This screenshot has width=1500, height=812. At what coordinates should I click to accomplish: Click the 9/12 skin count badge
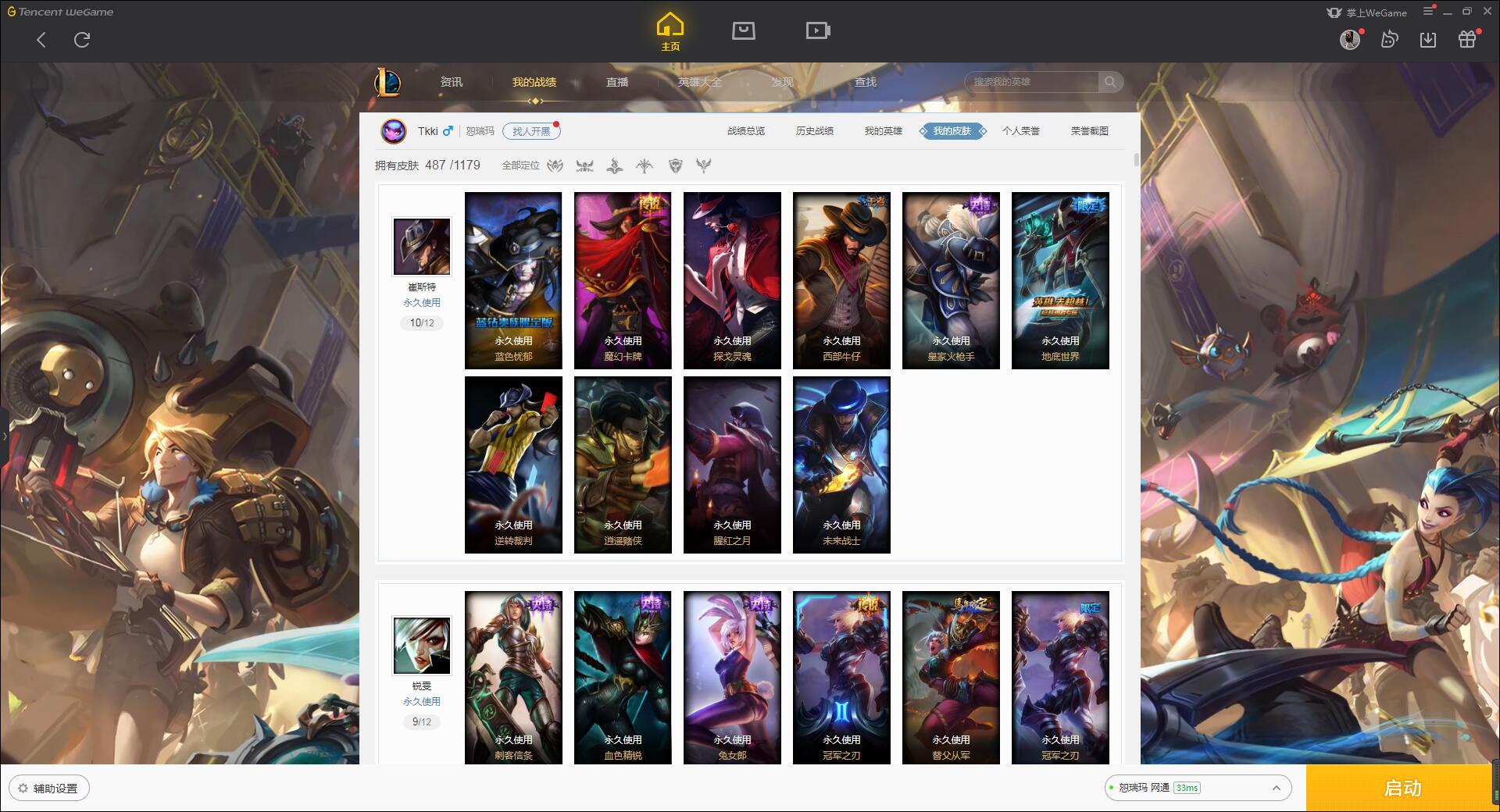tap(422, 722)
